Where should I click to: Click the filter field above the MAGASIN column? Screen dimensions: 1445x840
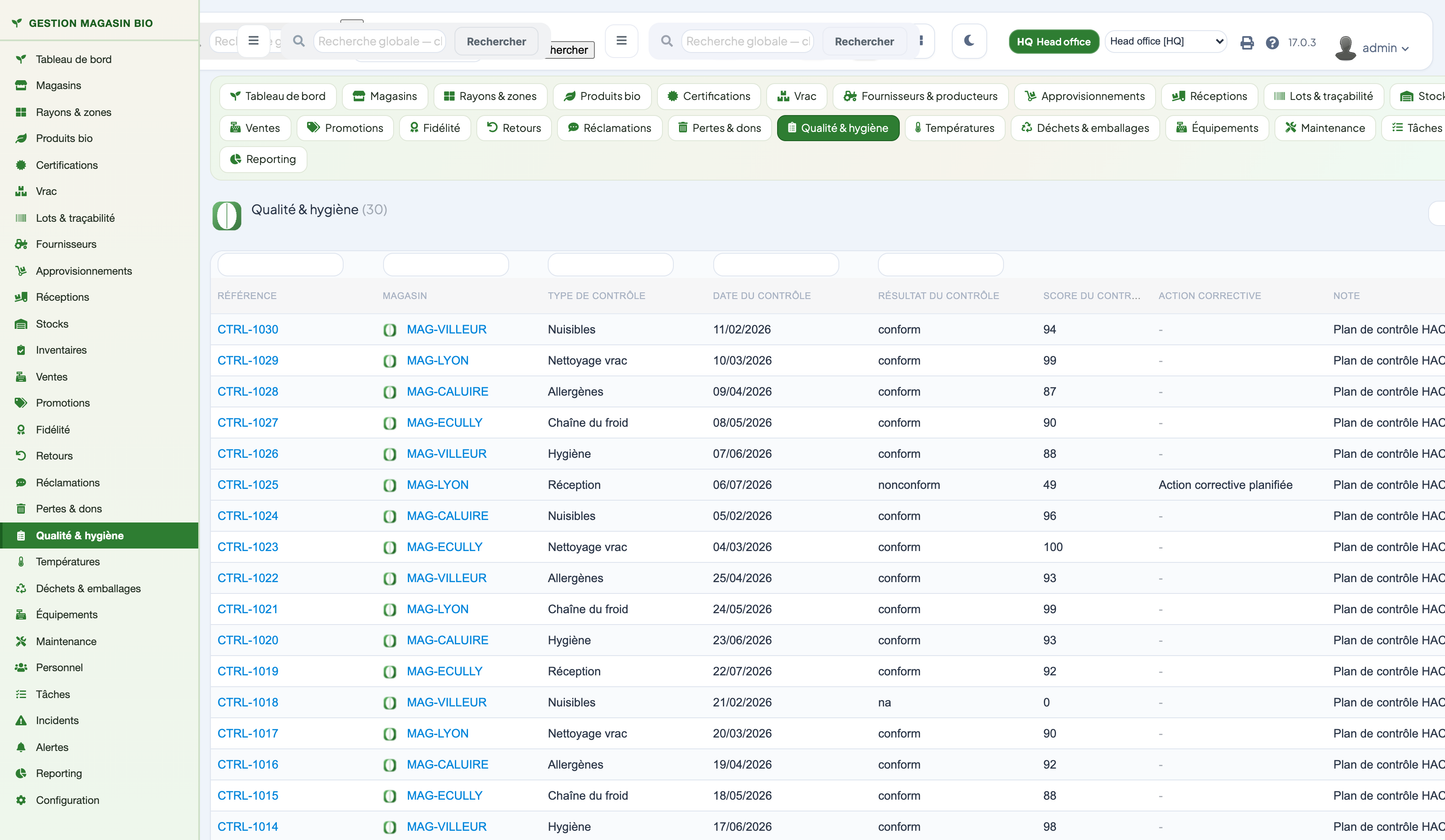445,265
